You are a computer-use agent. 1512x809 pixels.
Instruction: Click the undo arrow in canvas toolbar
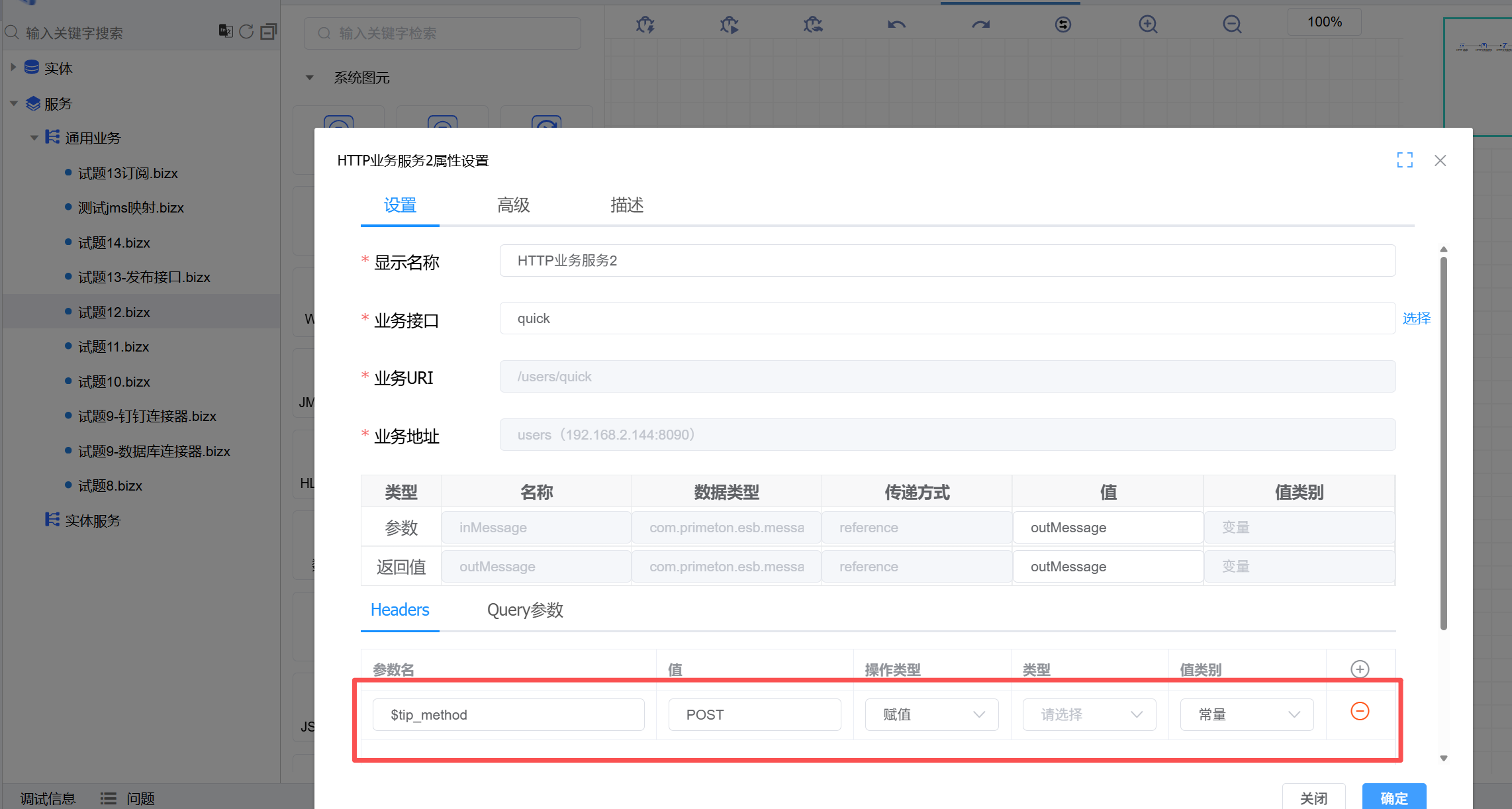896,25
